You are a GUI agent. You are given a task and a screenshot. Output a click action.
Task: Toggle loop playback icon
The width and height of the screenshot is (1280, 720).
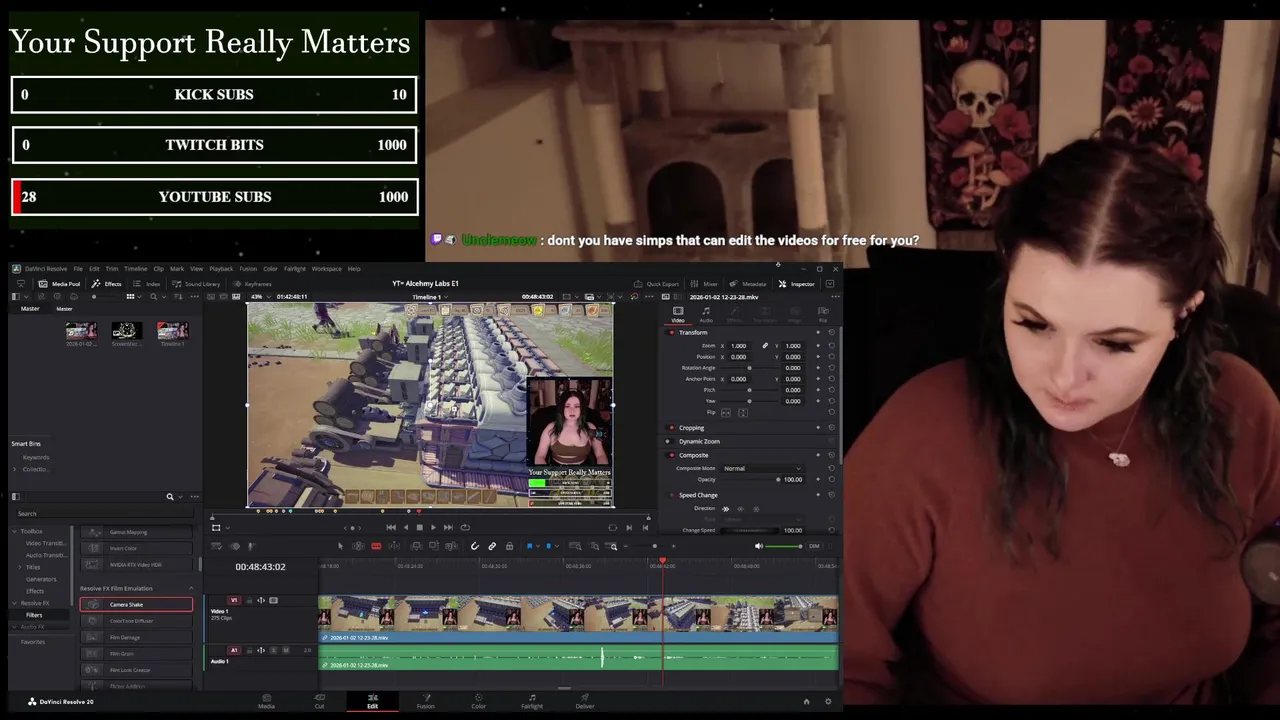pyautogui.click(x=465, y=527)
